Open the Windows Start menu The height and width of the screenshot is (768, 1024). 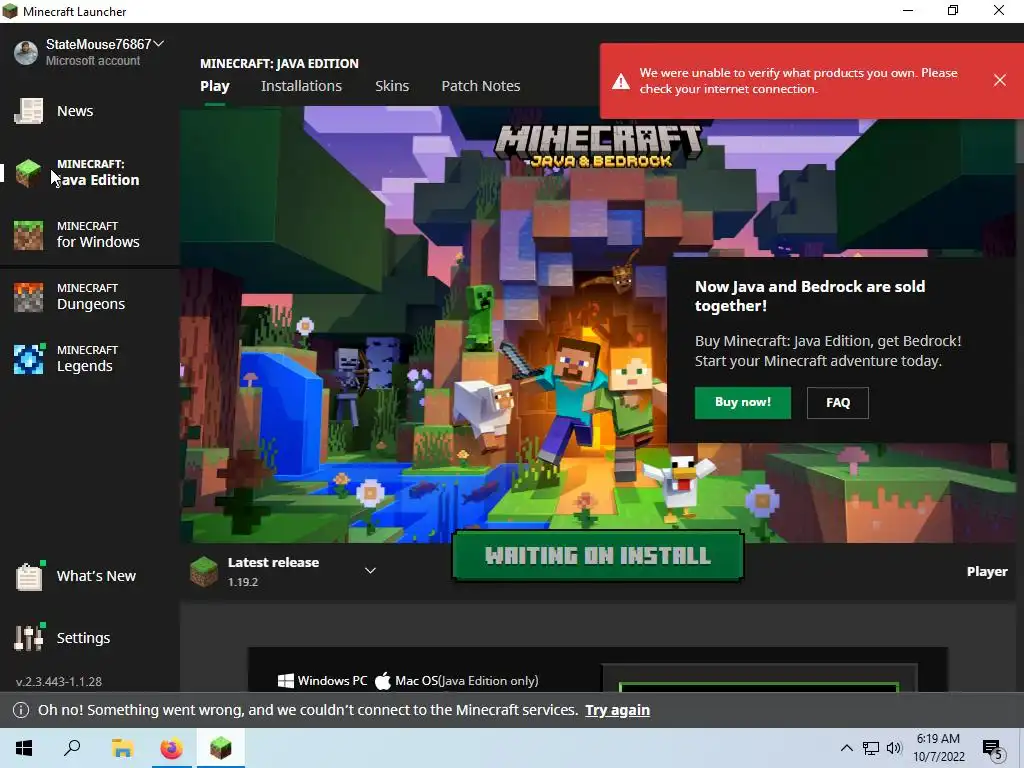tap(24, 748)
